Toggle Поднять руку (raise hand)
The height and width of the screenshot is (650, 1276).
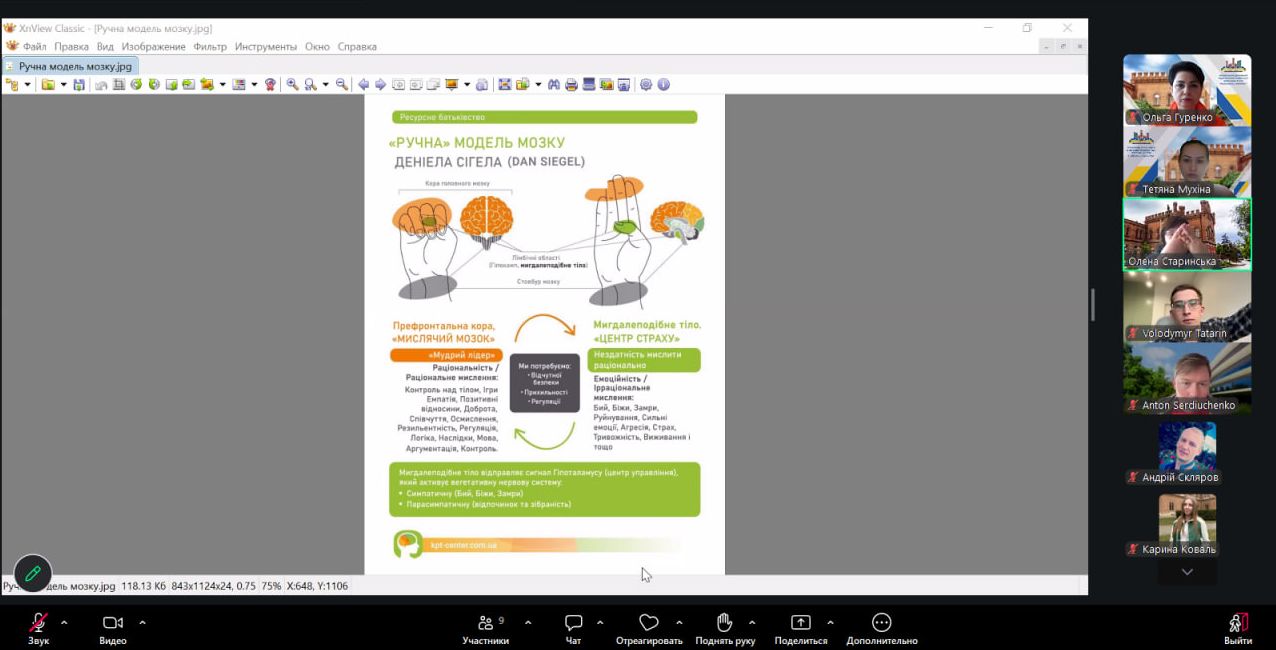[725, 628]
